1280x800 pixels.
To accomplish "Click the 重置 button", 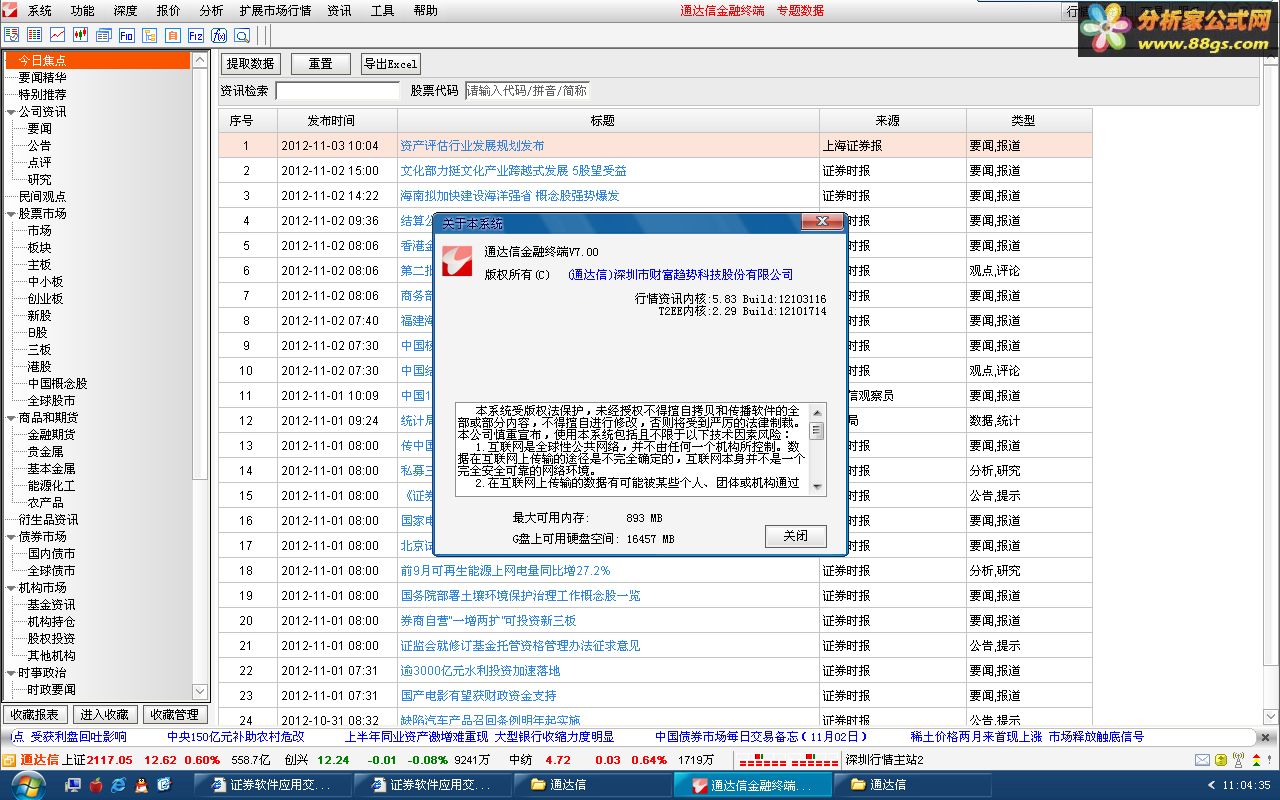I will [321, 64].
